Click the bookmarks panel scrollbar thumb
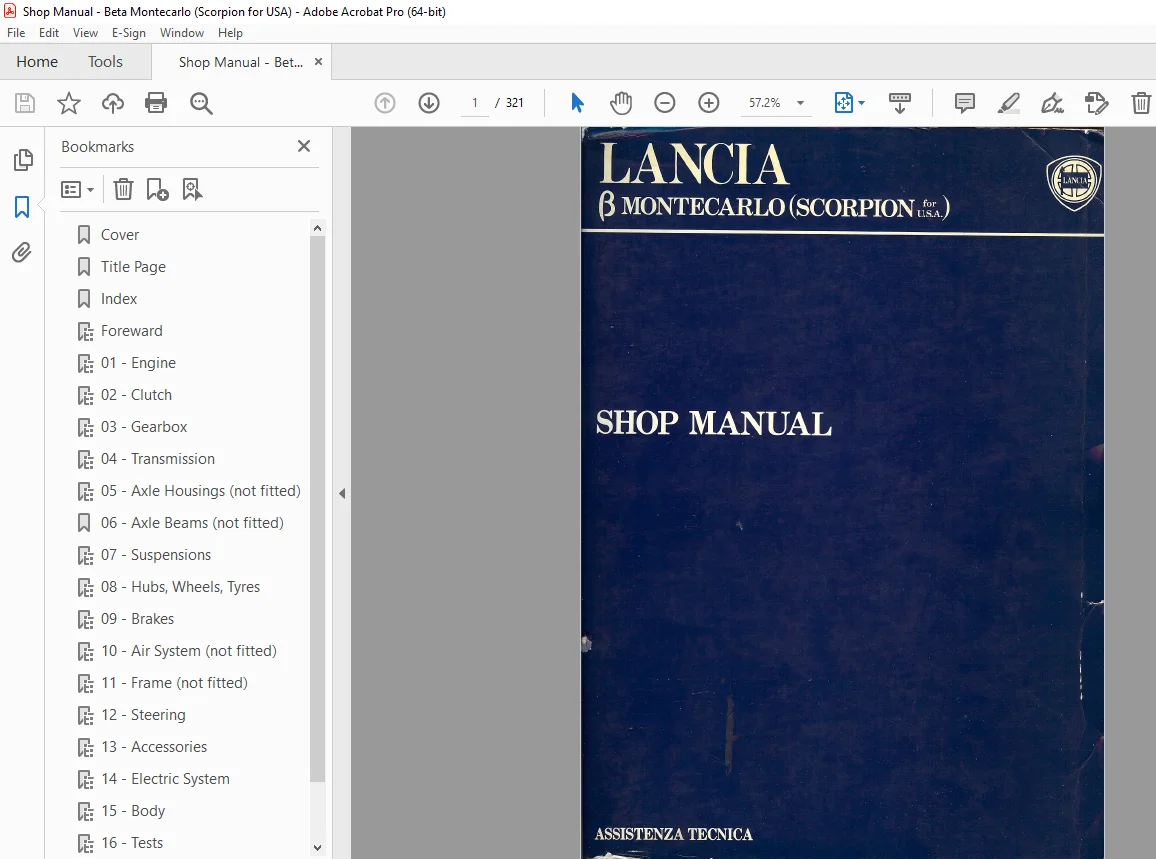 [x=318, y=509]
